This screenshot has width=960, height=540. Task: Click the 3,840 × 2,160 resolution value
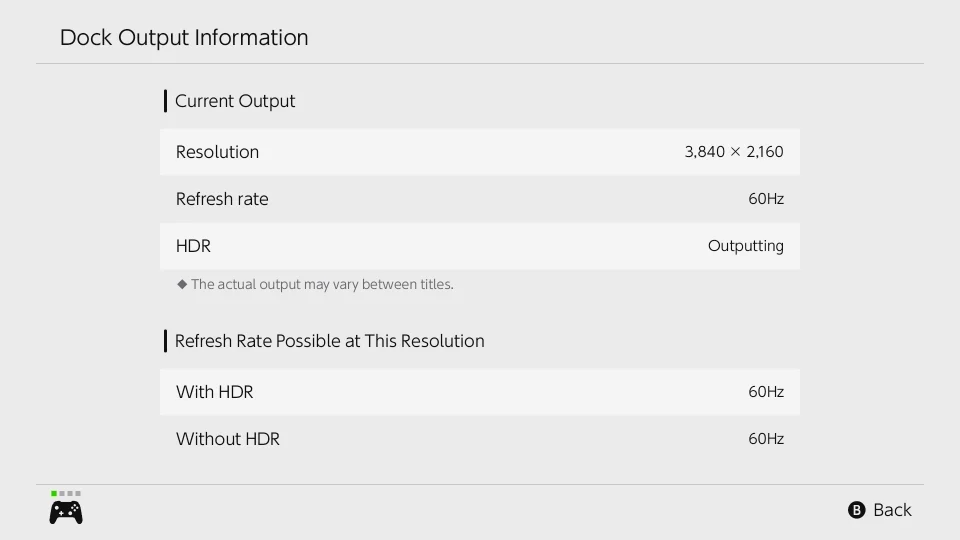coord(734,152)
